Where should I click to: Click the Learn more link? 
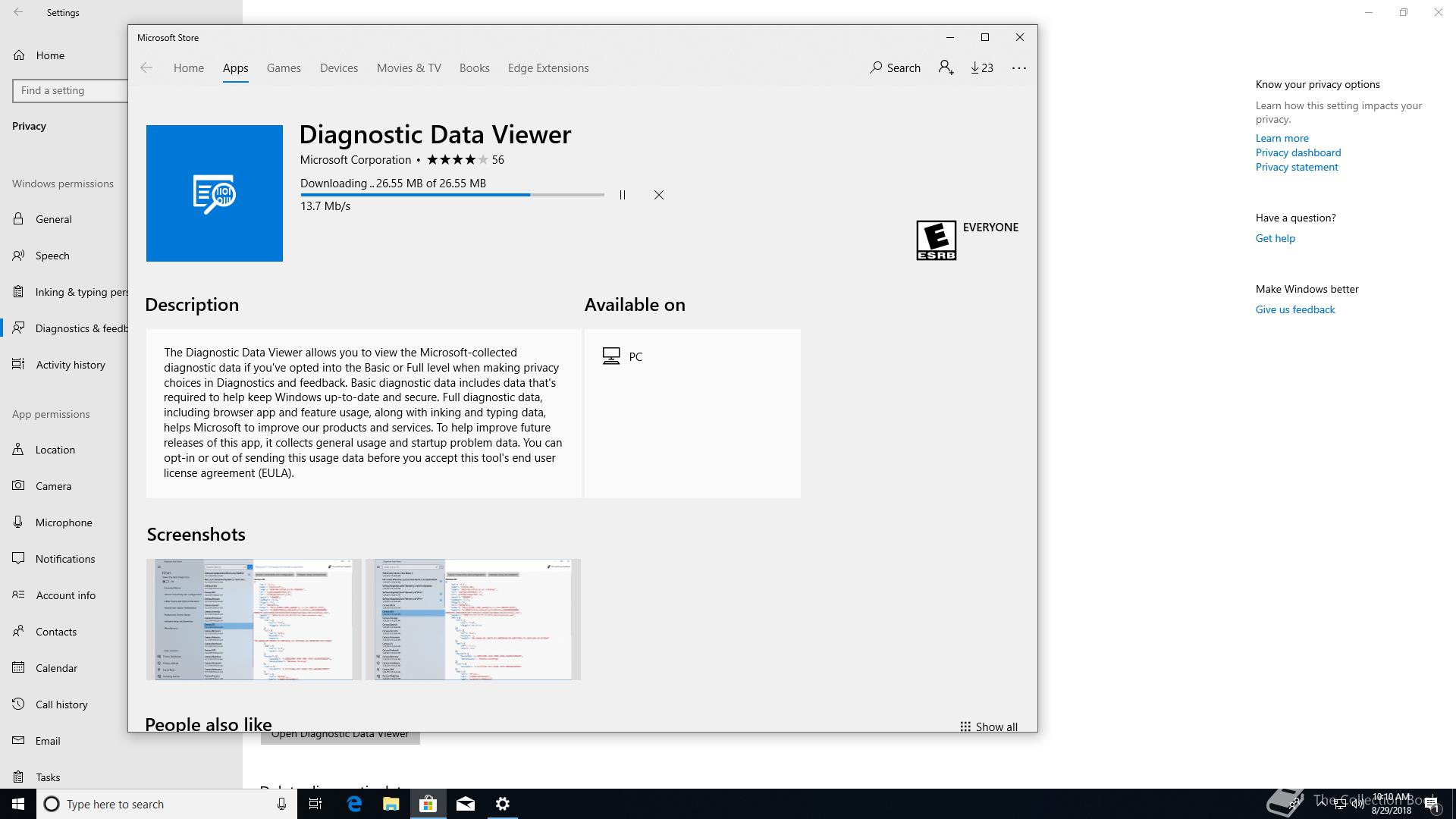(x=1282, y=138)
